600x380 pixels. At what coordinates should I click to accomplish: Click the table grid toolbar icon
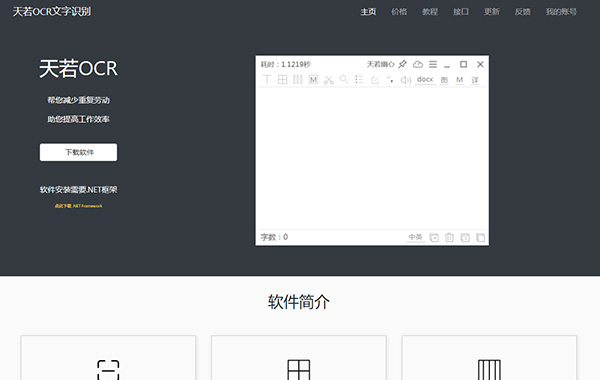coord(282,80)
